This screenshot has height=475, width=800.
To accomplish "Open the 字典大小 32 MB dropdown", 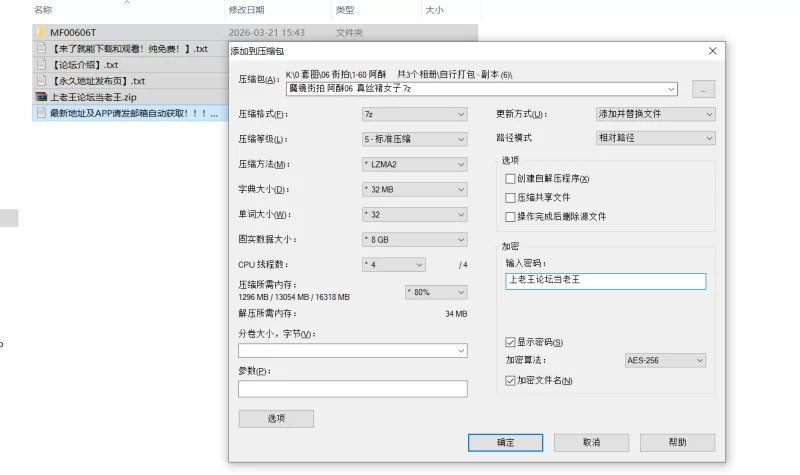I will click(415, 189).
